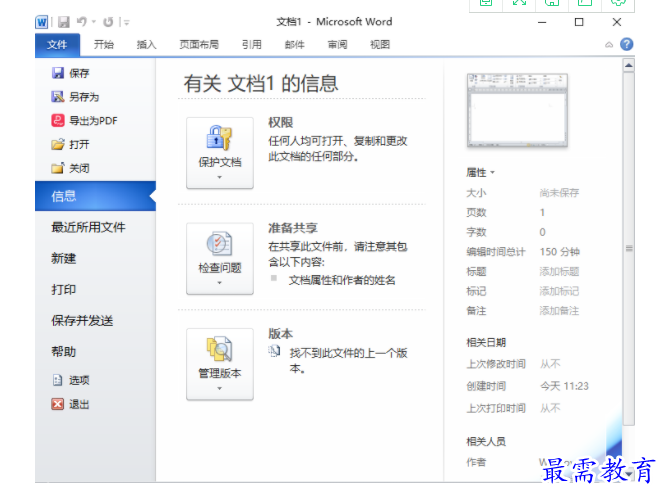Open 最近所用文件 section

(89, 227)
